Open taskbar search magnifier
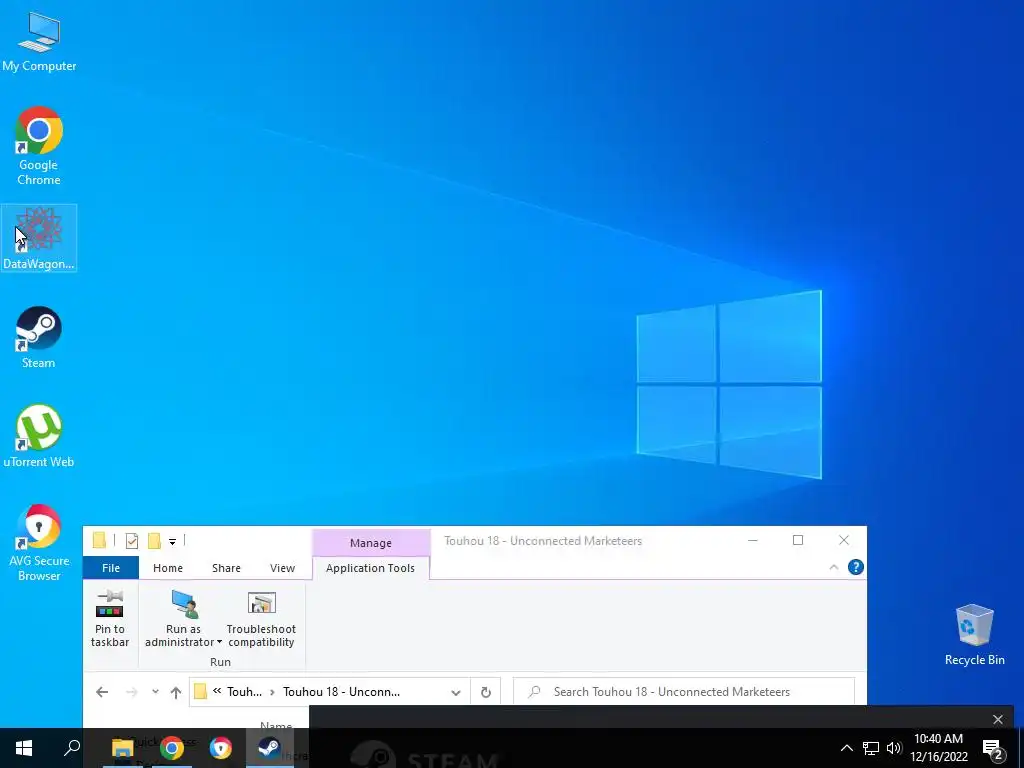 [x=72, y=747]
